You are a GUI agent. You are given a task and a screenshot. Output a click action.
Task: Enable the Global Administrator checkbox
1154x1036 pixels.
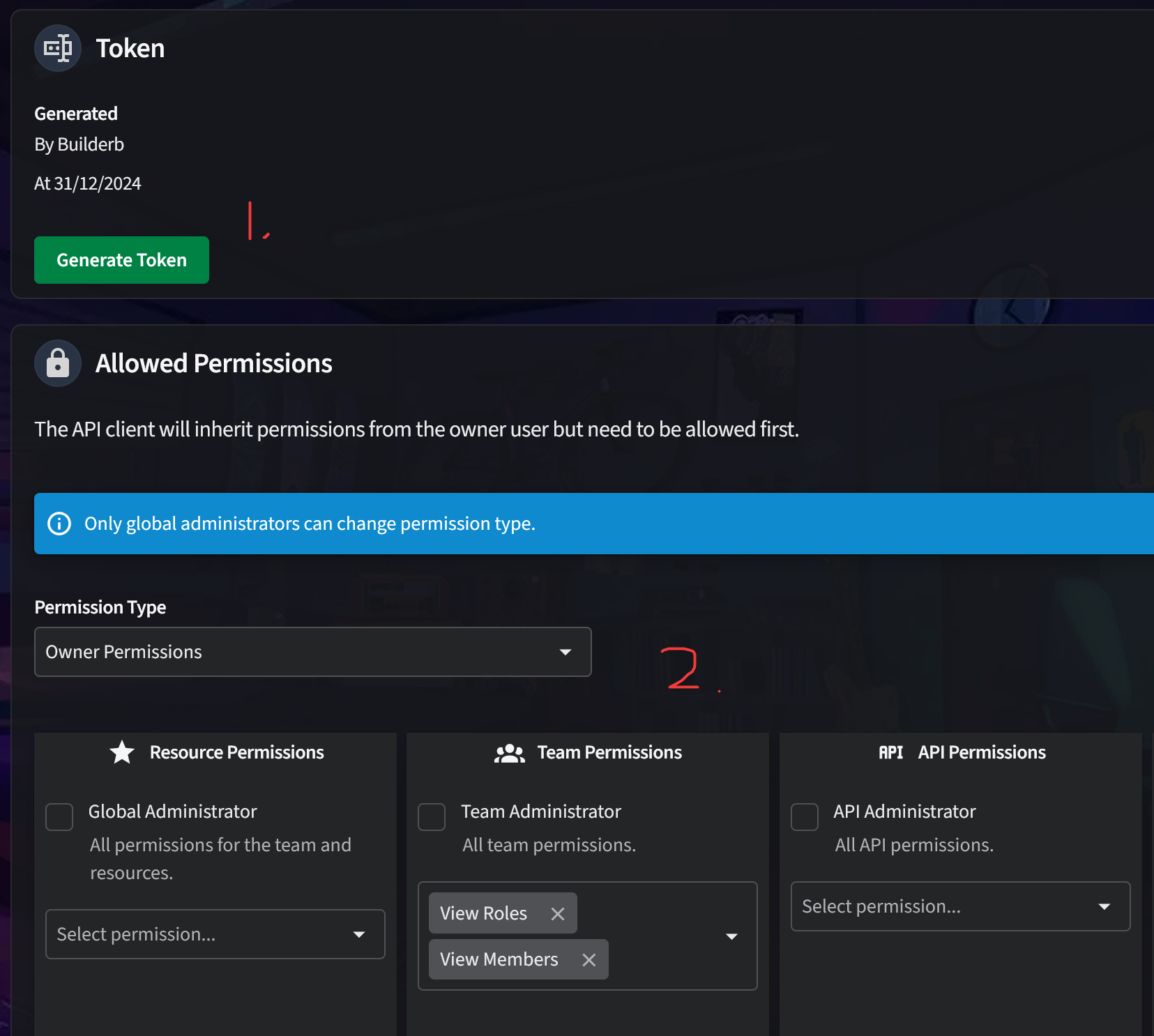(x=59, y=817)
